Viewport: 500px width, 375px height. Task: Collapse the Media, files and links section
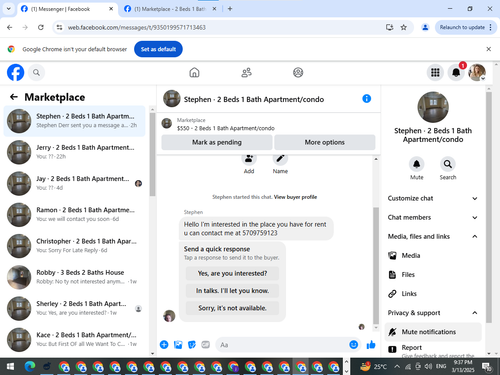tap(433, 236)
